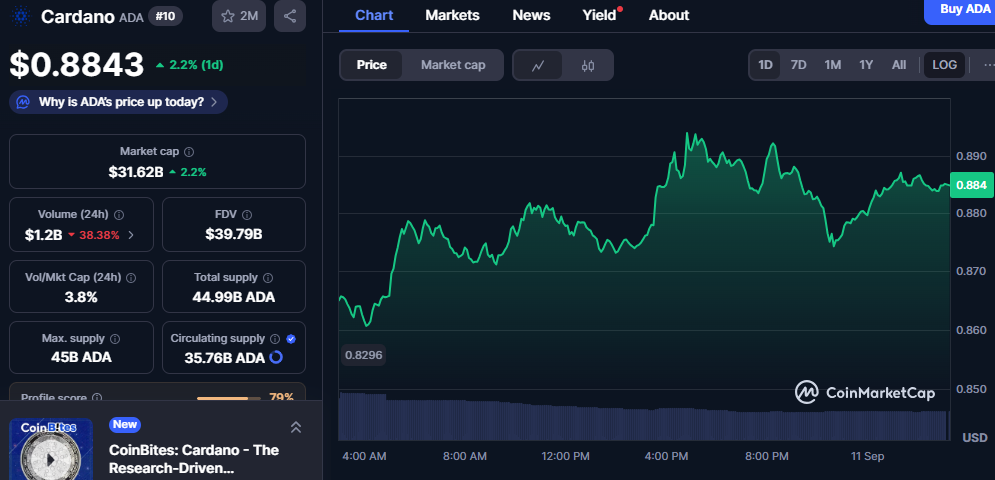Click the 0.884 current price label

pos(972,185)
